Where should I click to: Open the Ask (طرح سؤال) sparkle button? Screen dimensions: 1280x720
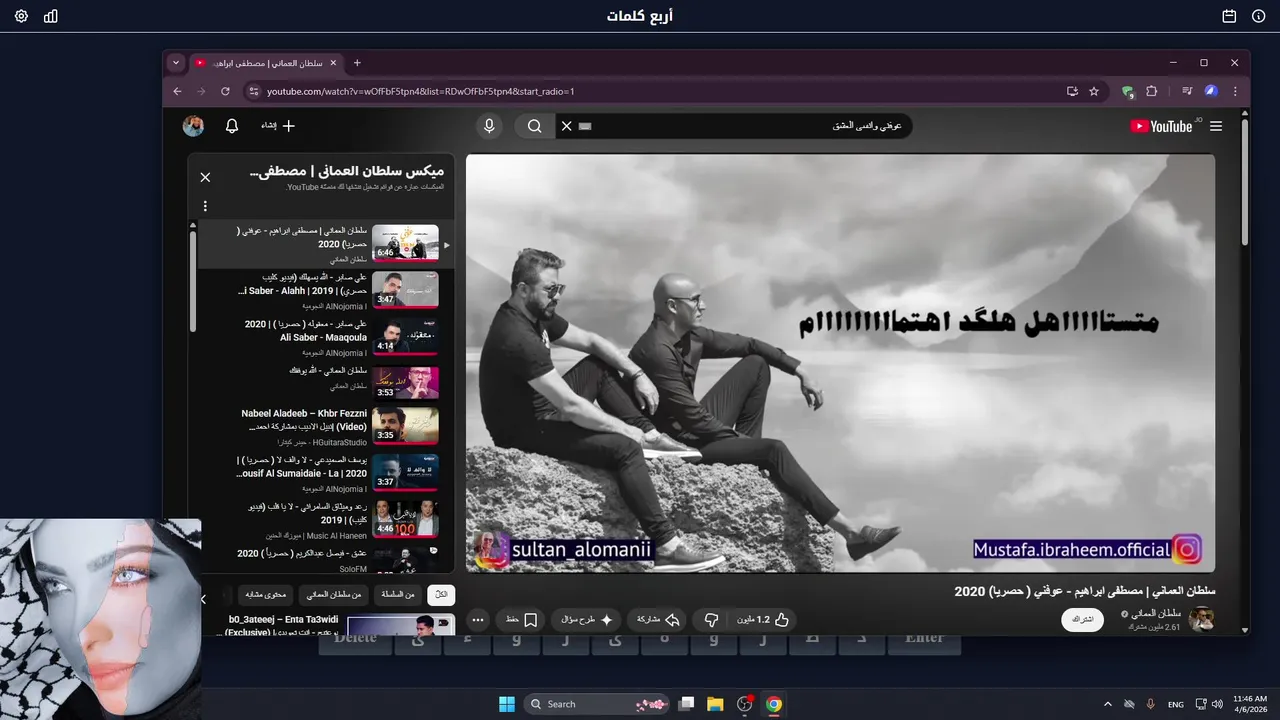click(x=588, y=620)
